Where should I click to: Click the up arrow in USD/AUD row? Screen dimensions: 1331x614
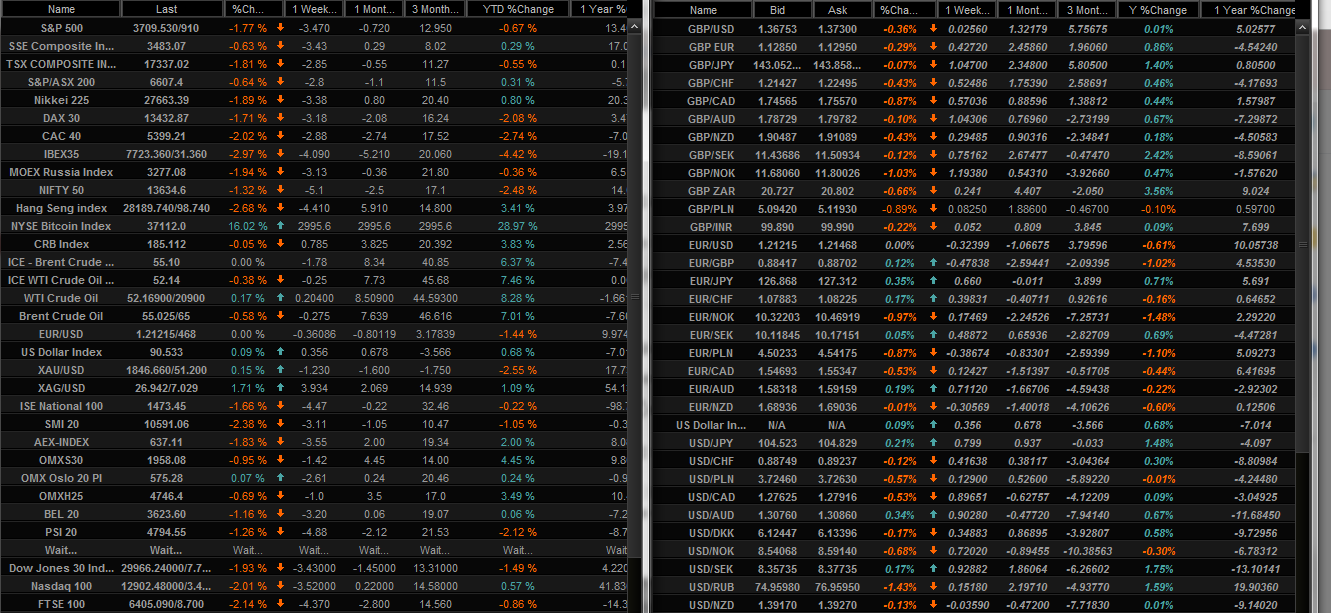931,515
